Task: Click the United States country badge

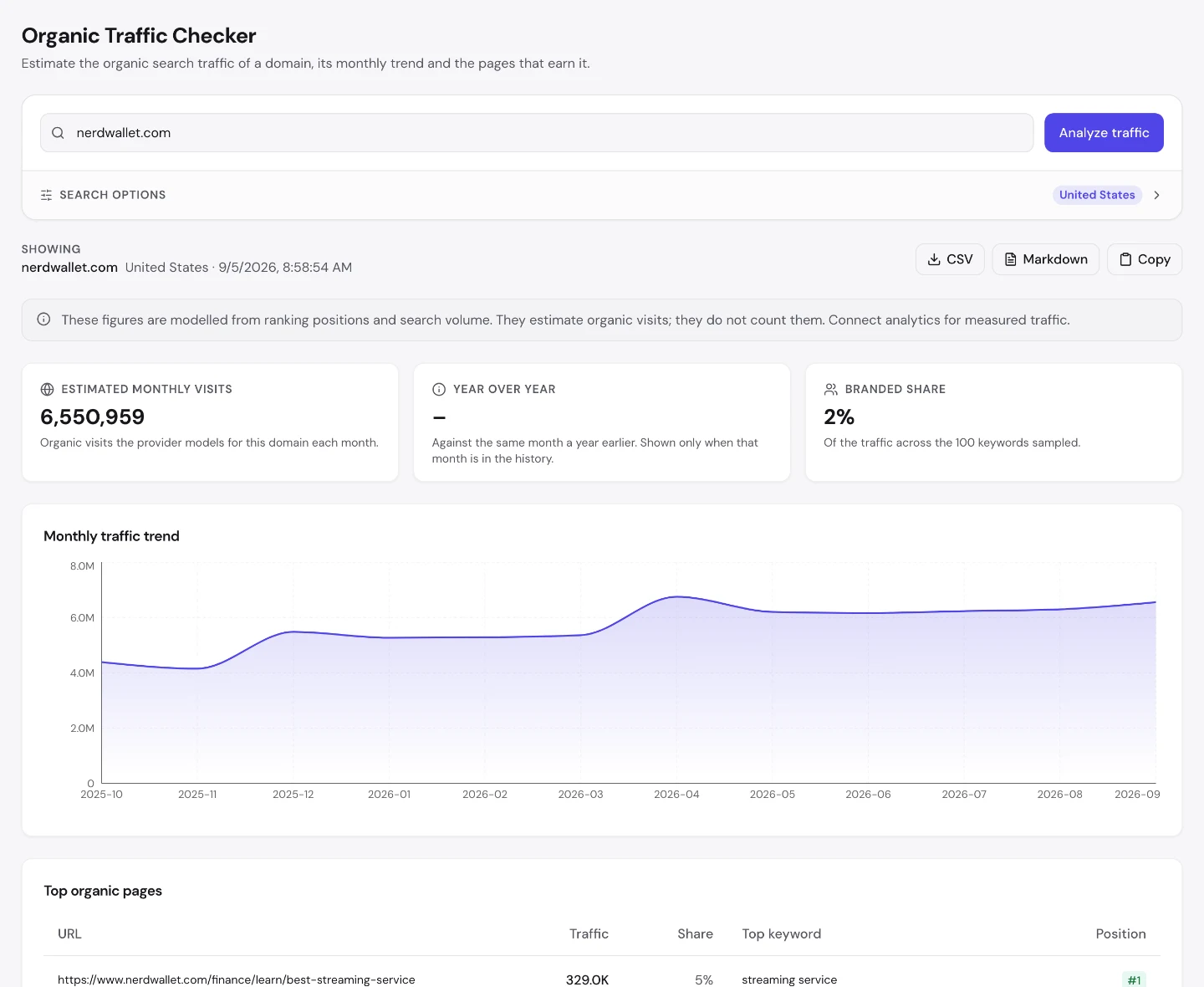Action: [x=1097, y=195]
